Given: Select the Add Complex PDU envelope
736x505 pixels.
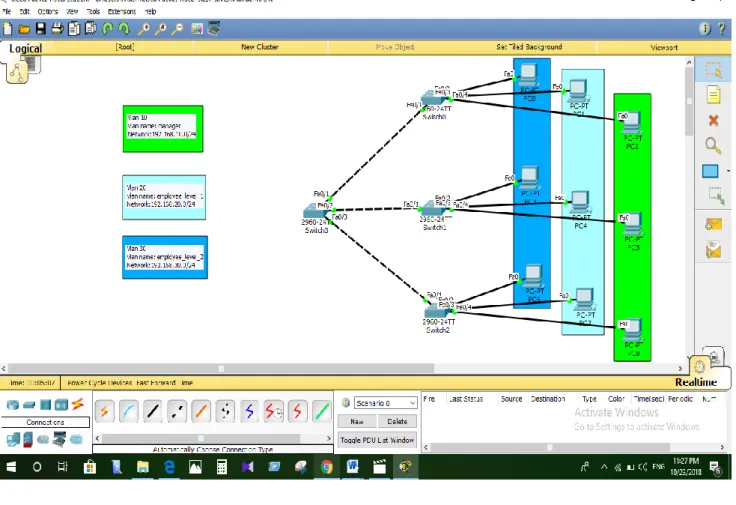Looking at the screenshot, I should tap(713, 250).
